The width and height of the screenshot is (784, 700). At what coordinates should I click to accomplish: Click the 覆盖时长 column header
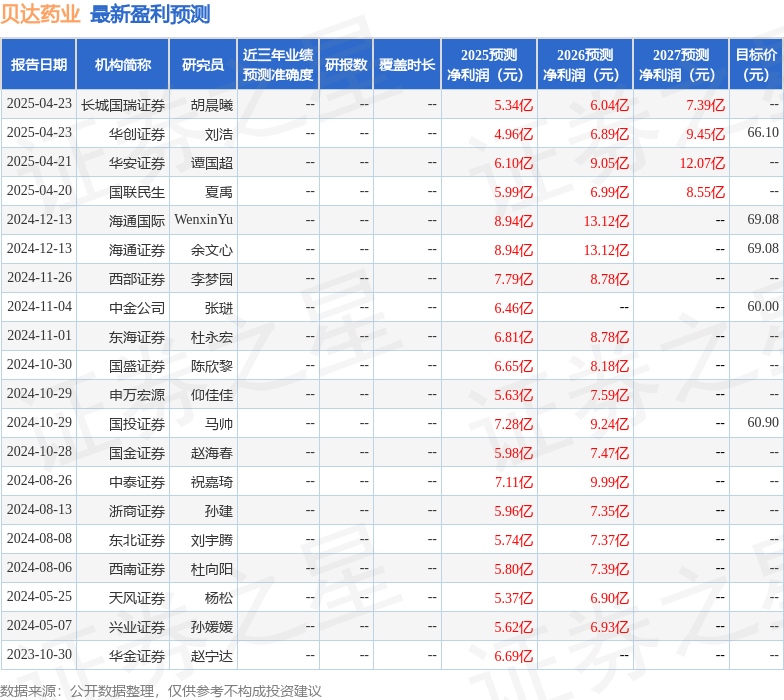407,64
